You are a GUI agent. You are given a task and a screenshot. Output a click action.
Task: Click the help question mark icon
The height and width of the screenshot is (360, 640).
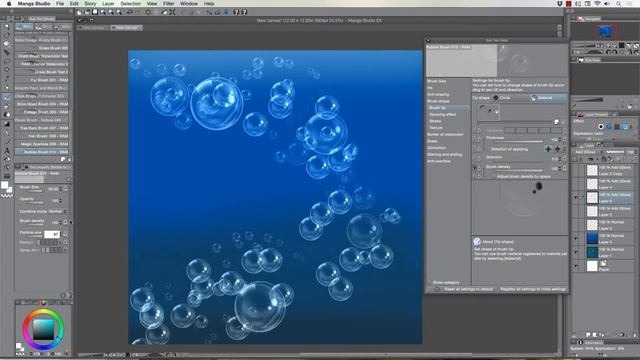(x=236, y=12)
